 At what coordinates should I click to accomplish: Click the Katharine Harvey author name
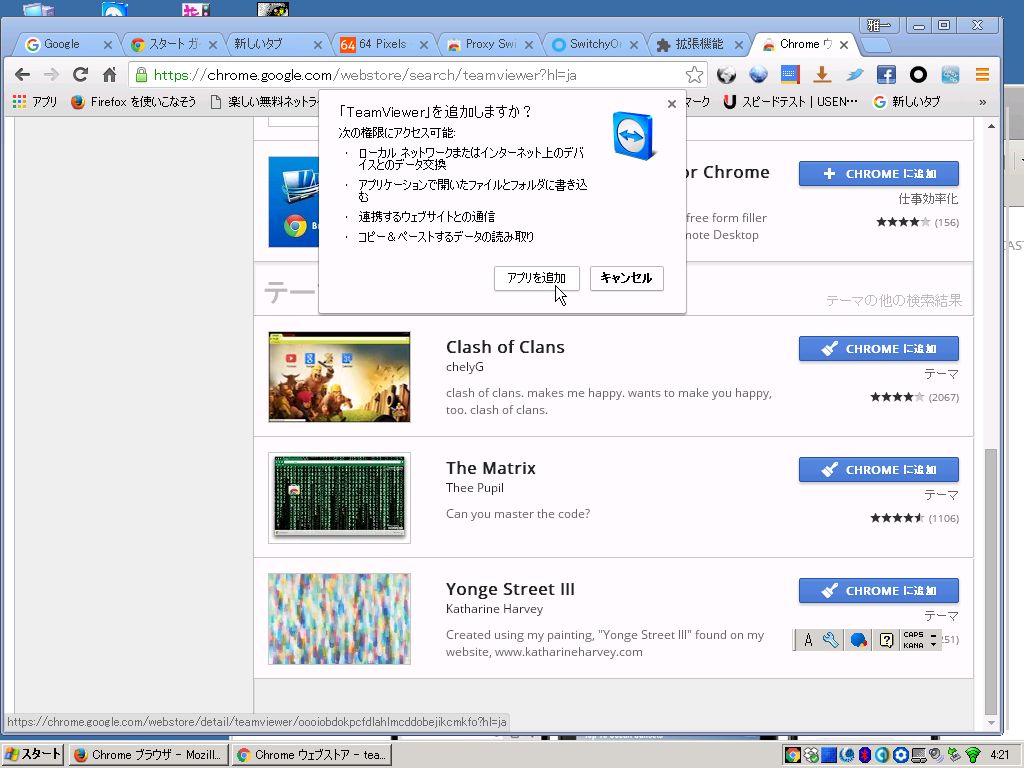point(494,609)
